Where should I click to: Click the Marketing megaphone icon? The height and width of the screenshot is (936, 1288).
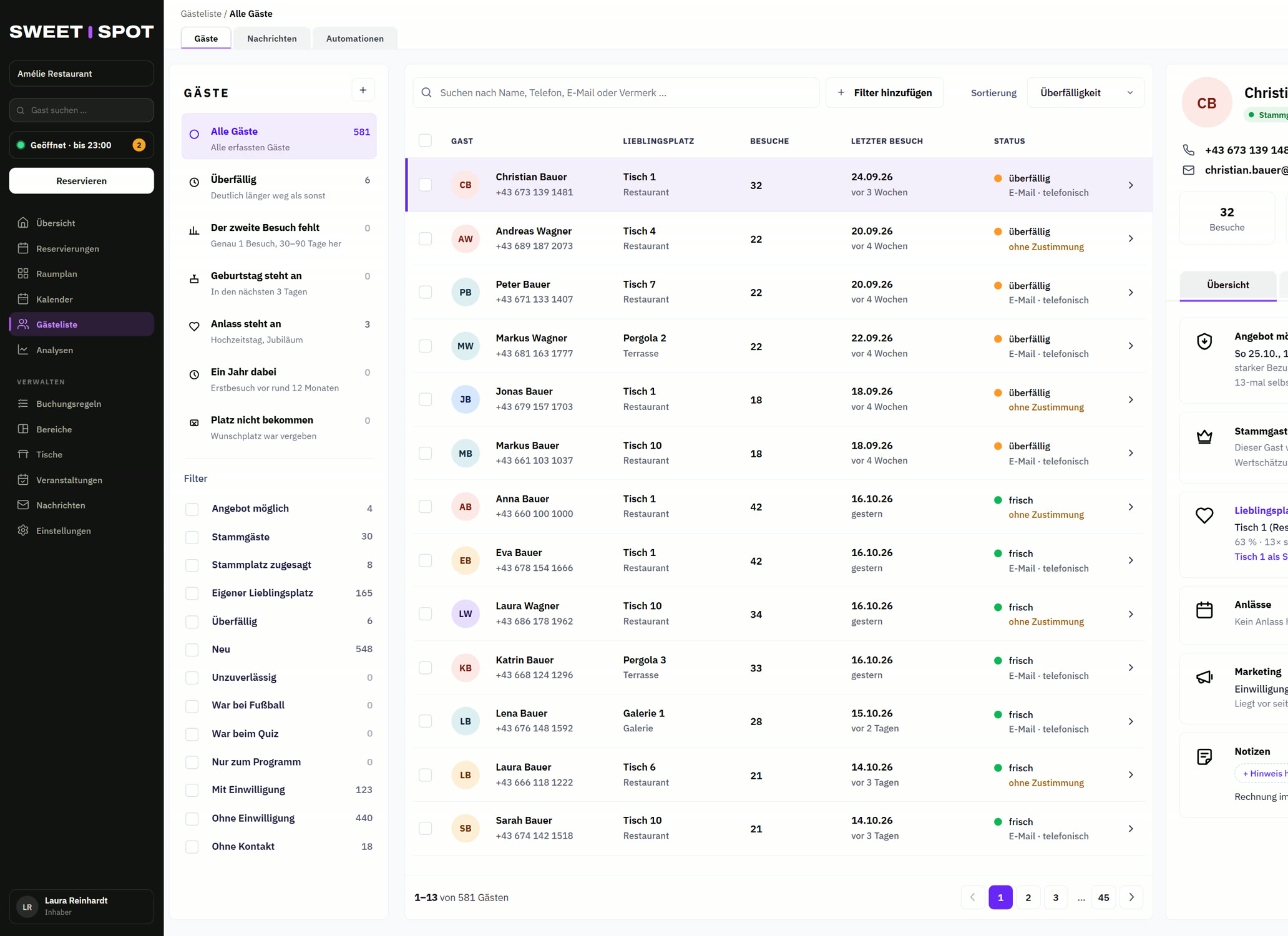1204,677
